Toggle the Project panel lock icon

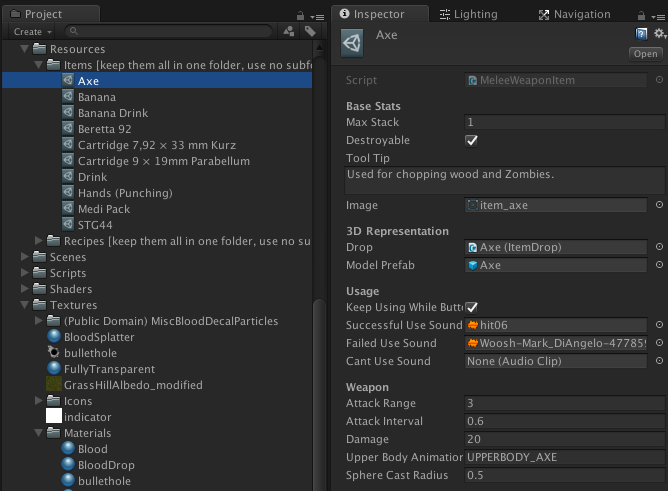[302, 15]
